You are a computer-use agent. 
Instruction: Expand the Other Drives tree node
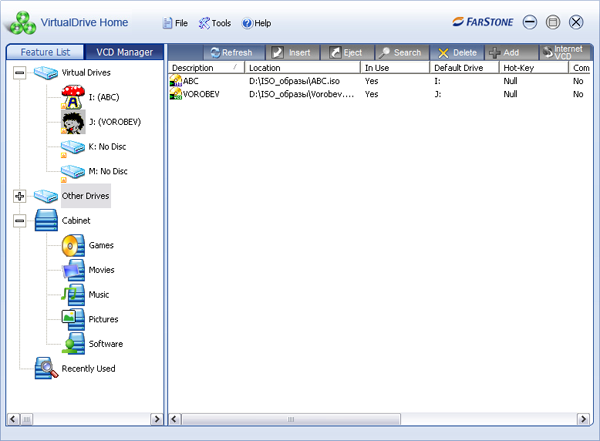(x=20, y=196)
